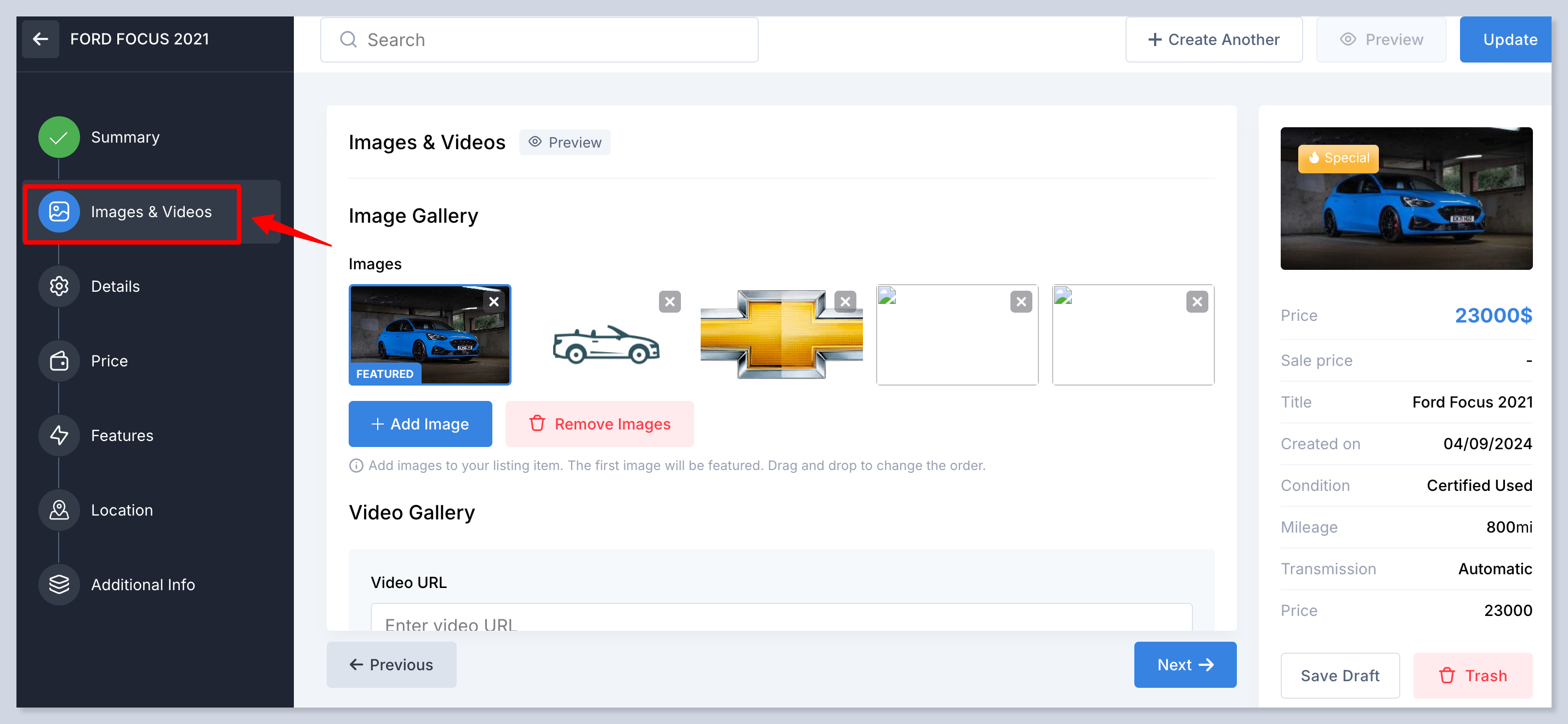Click the green Summary checkmark icon

(x=59, y=137)
